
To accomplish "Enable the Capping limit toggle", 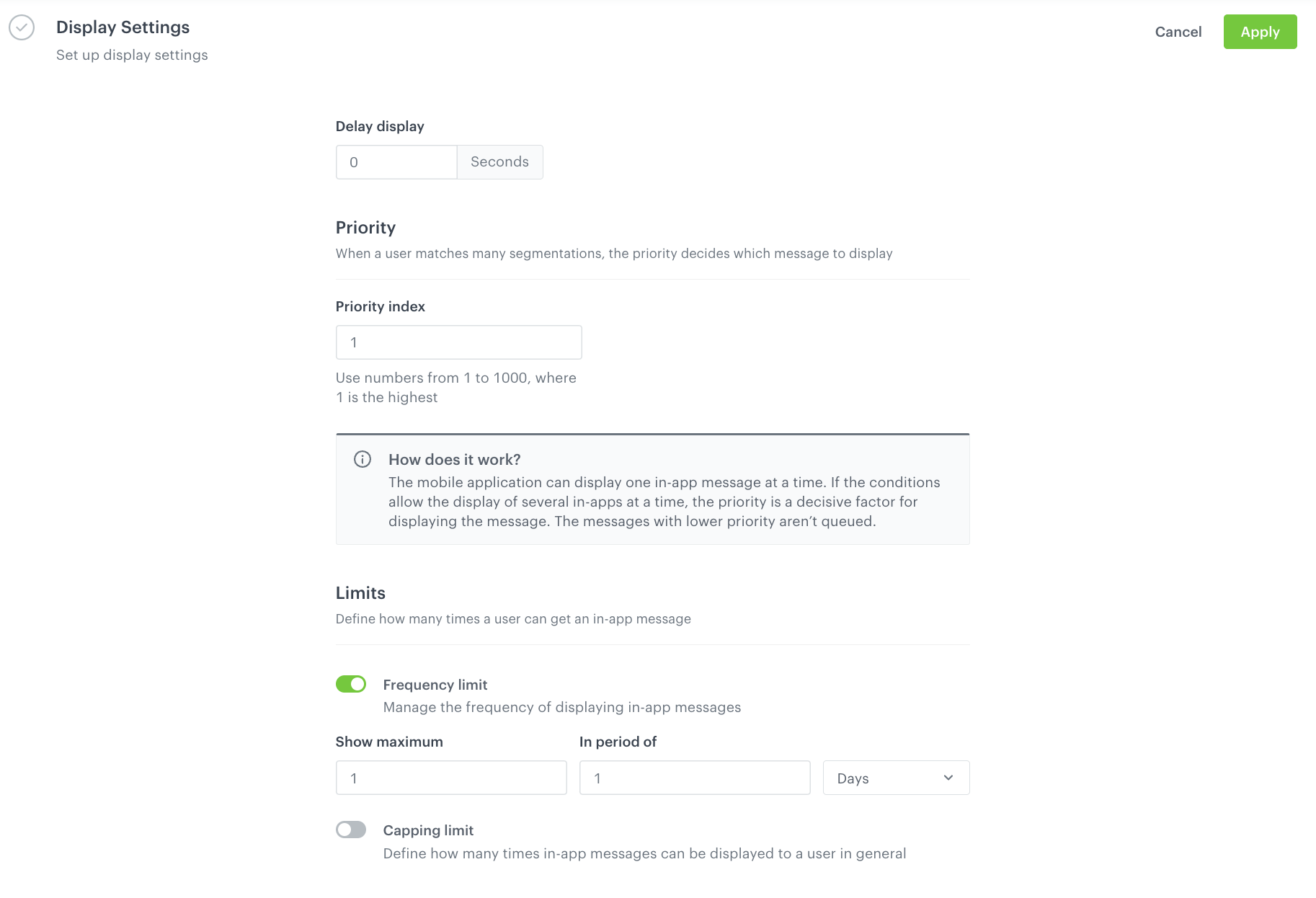I will click(x=351, y=830).
